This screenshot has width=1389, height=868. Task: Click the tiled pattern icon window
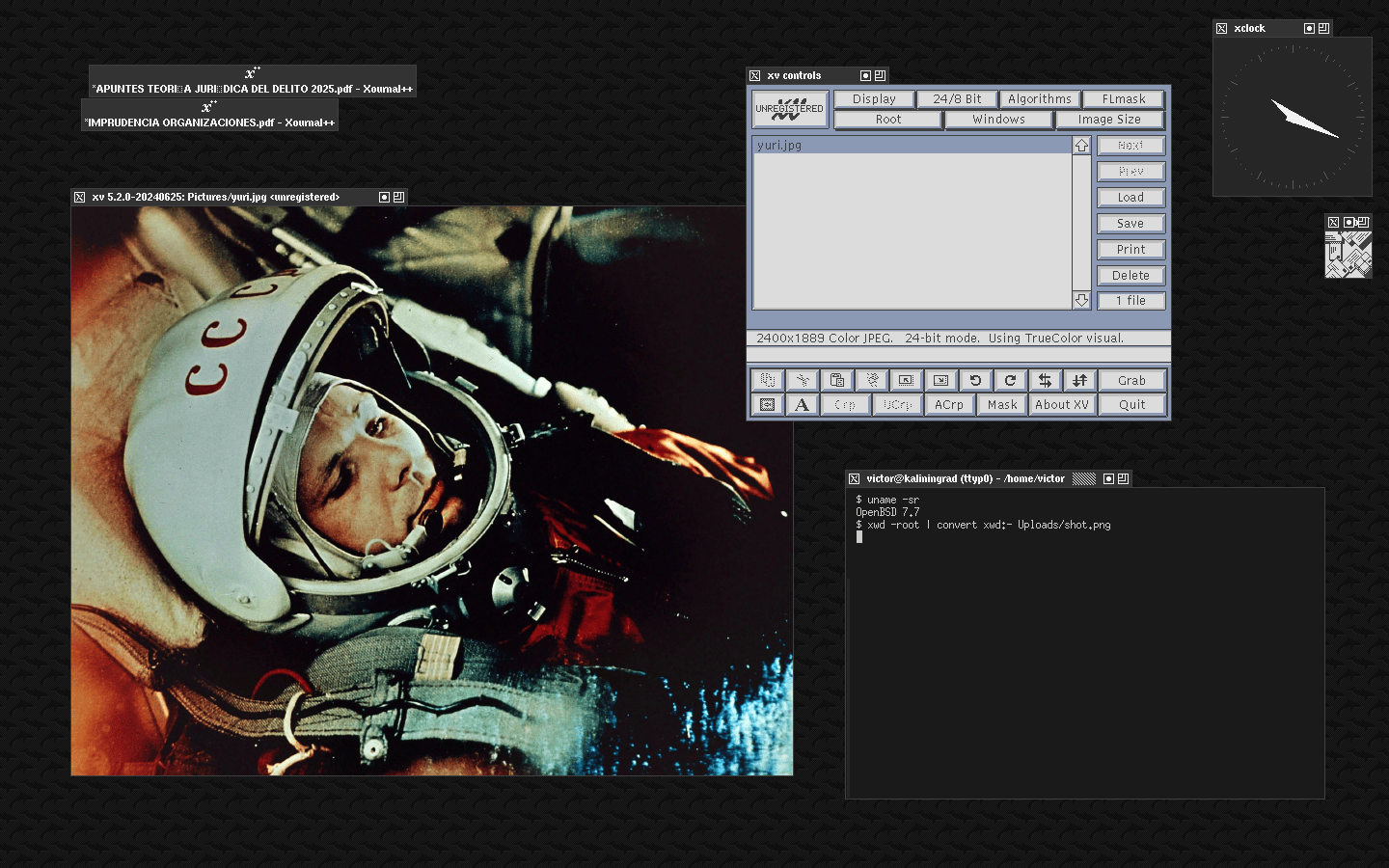[x=1348, y=255]
